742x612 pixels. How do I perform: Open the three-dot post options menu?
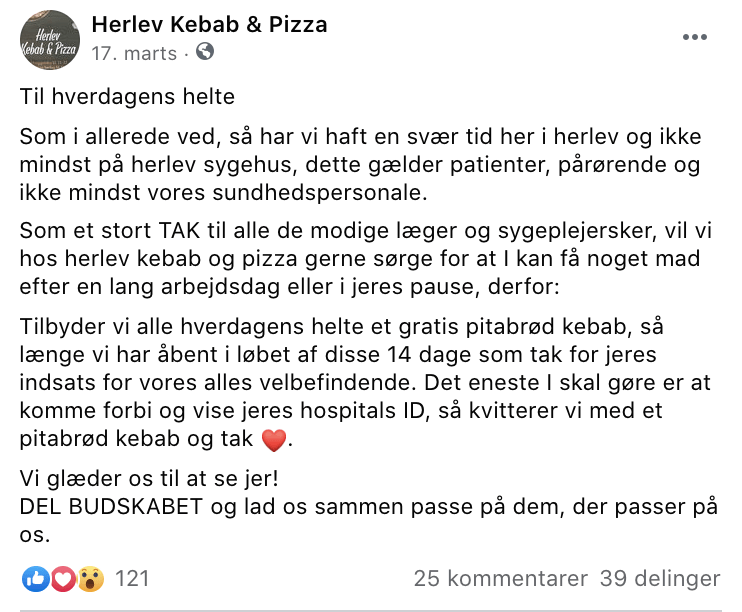tap(695, 37)
